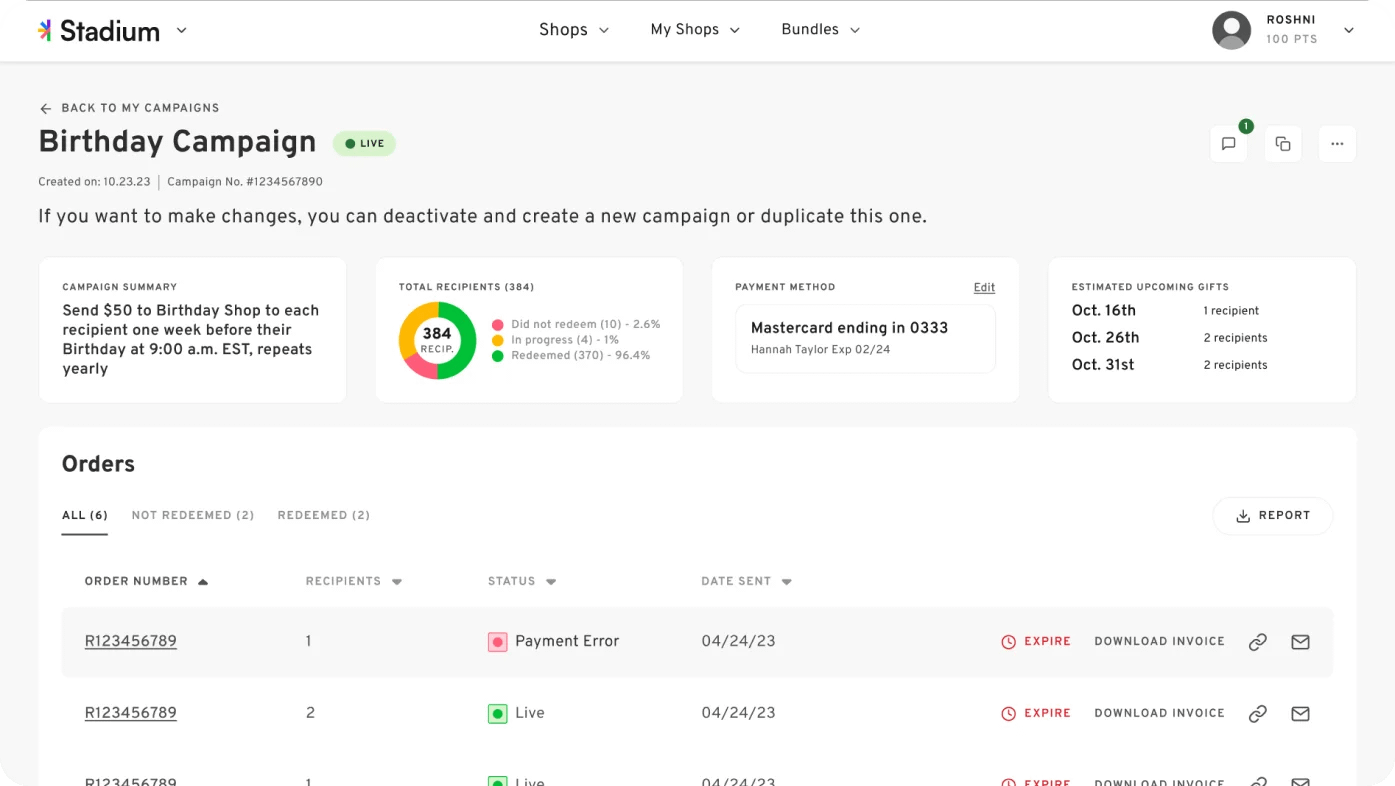Click the email icon on the first order row
This screenshot has height=786, width=1395.
click(1300, 641)
